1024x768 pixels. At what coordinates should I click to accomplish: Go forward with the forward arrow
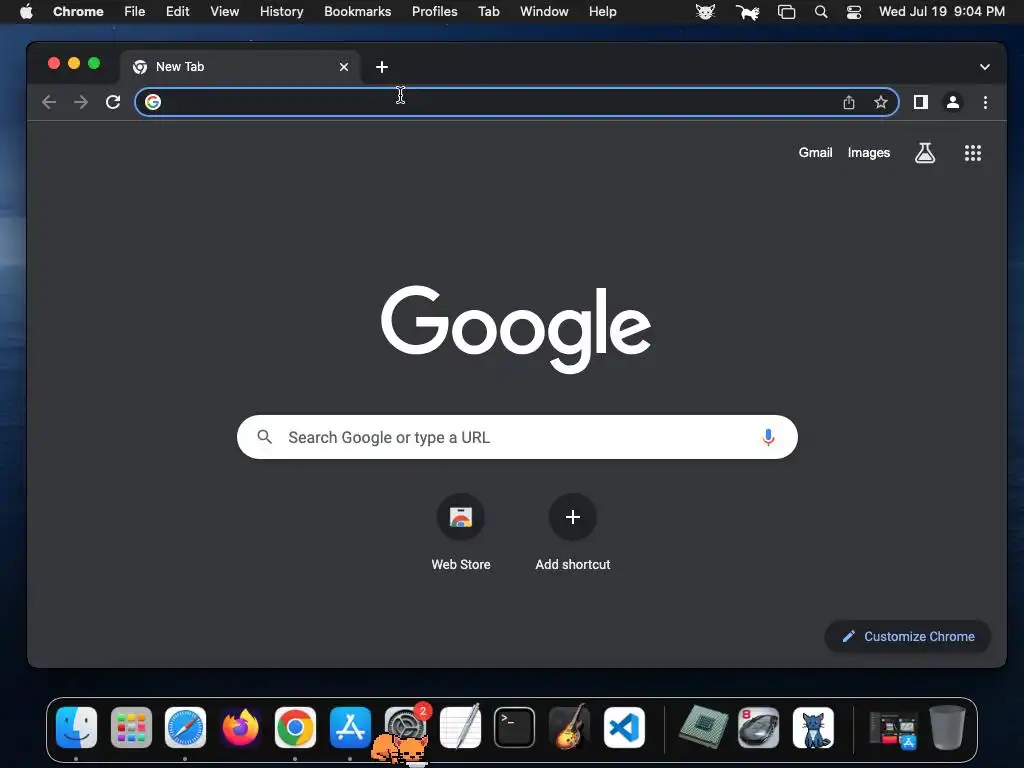click(81, 102)
